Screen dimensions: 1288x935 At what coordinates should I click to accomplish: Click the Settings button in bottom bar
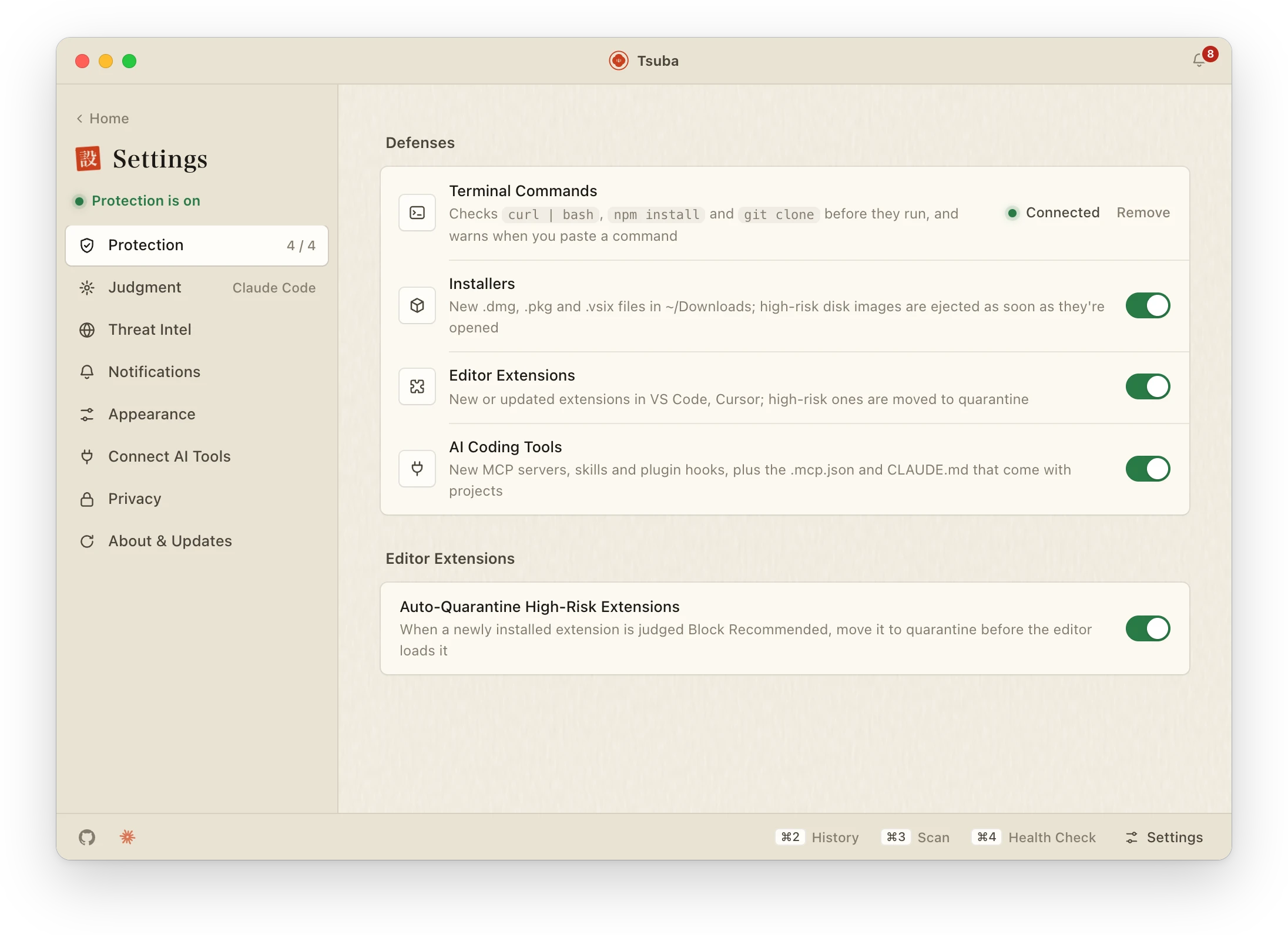pos(1164,837)
